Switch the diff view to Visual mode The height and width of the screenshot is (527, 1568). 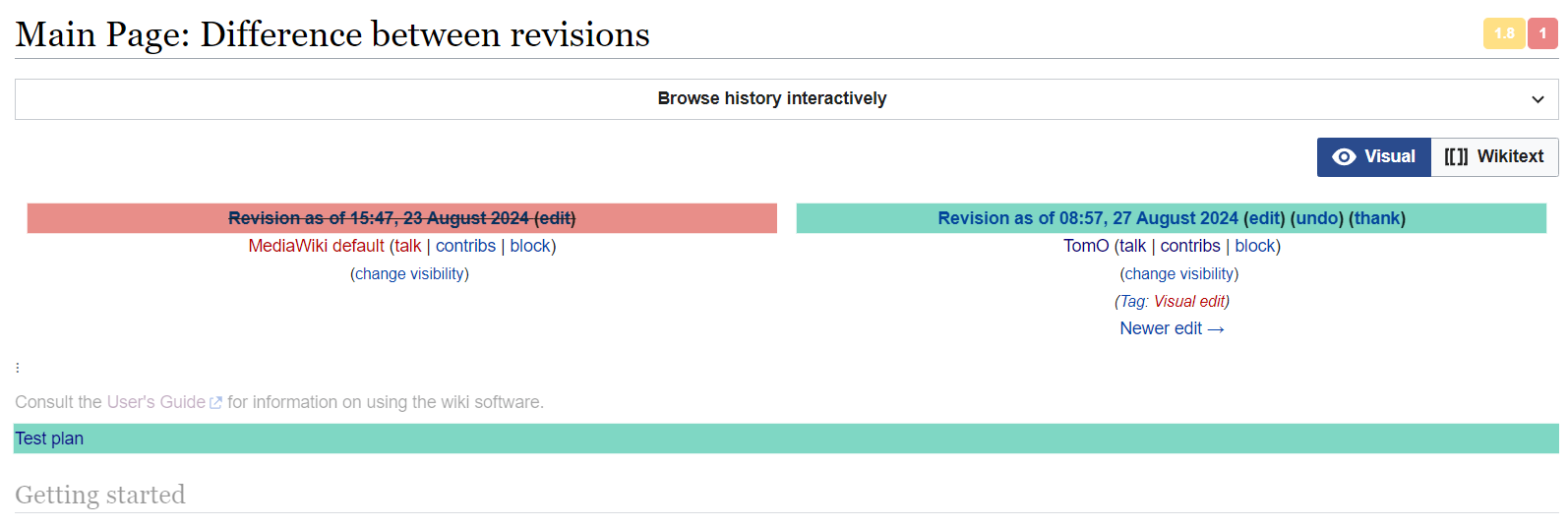point(1374,157)
